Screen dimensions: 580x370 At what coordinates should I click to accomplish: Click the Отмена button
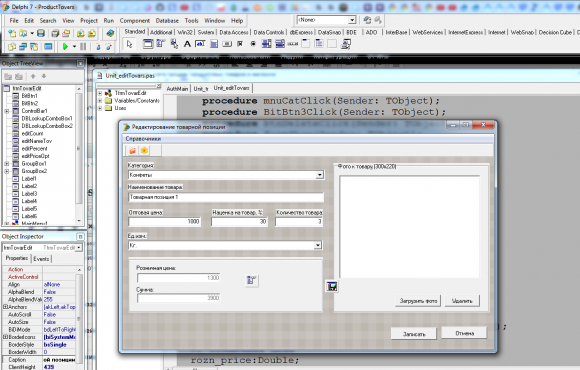(x=464, y=333)
